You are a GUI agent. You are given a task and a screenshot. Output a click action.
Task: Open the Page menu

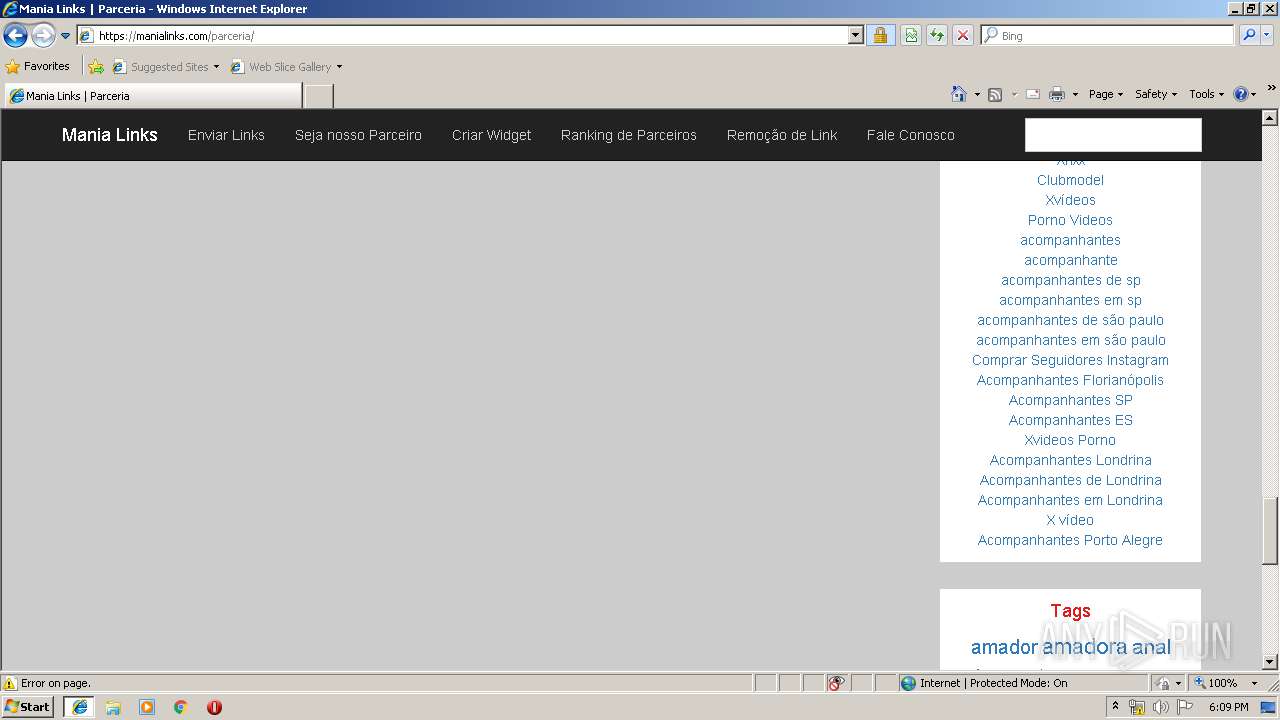pyautogui.click(x=1106, y=94)
